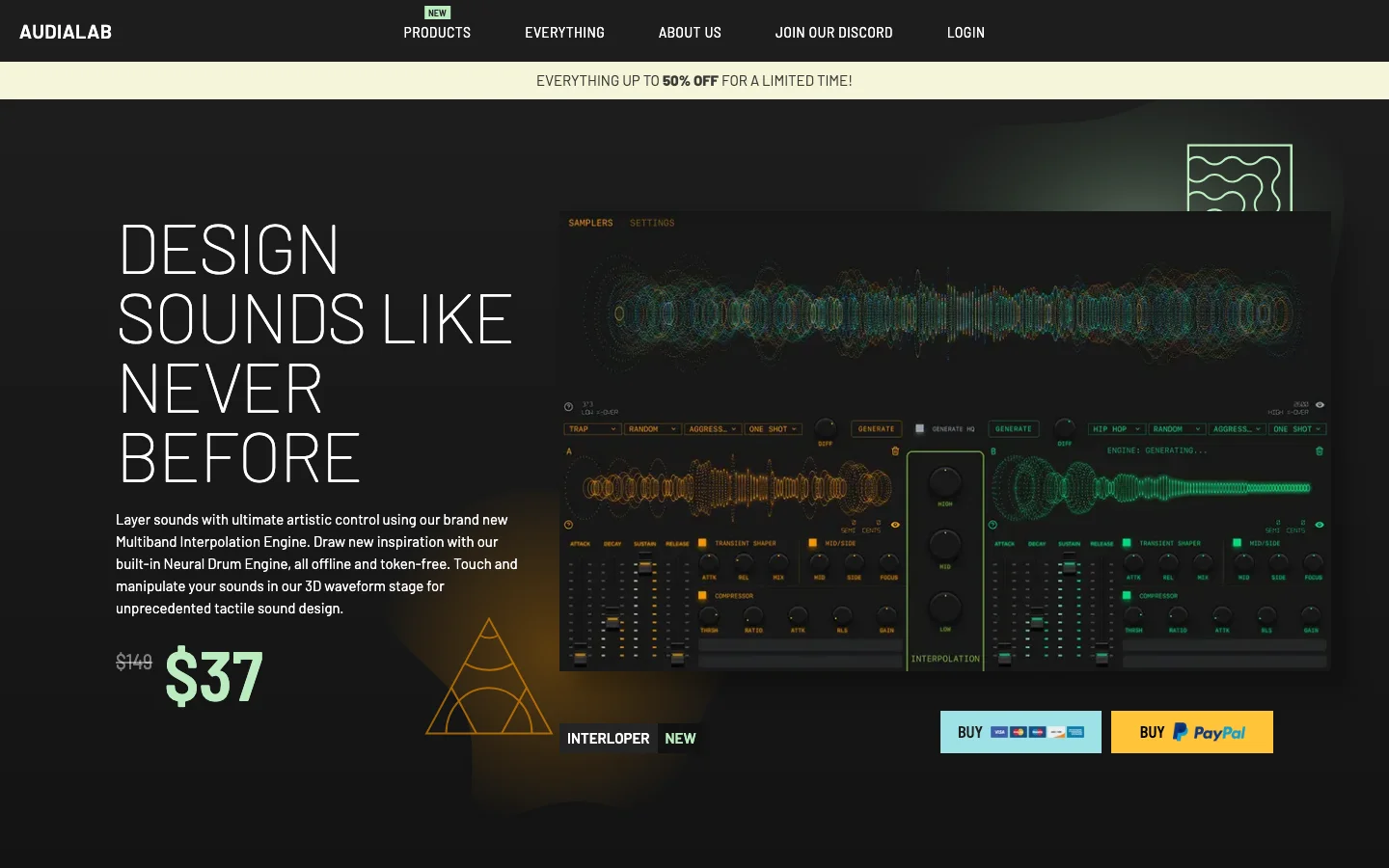Click the MID knob in the Interpolation panel
The image size is (1389, 868).
pos(945,545)
